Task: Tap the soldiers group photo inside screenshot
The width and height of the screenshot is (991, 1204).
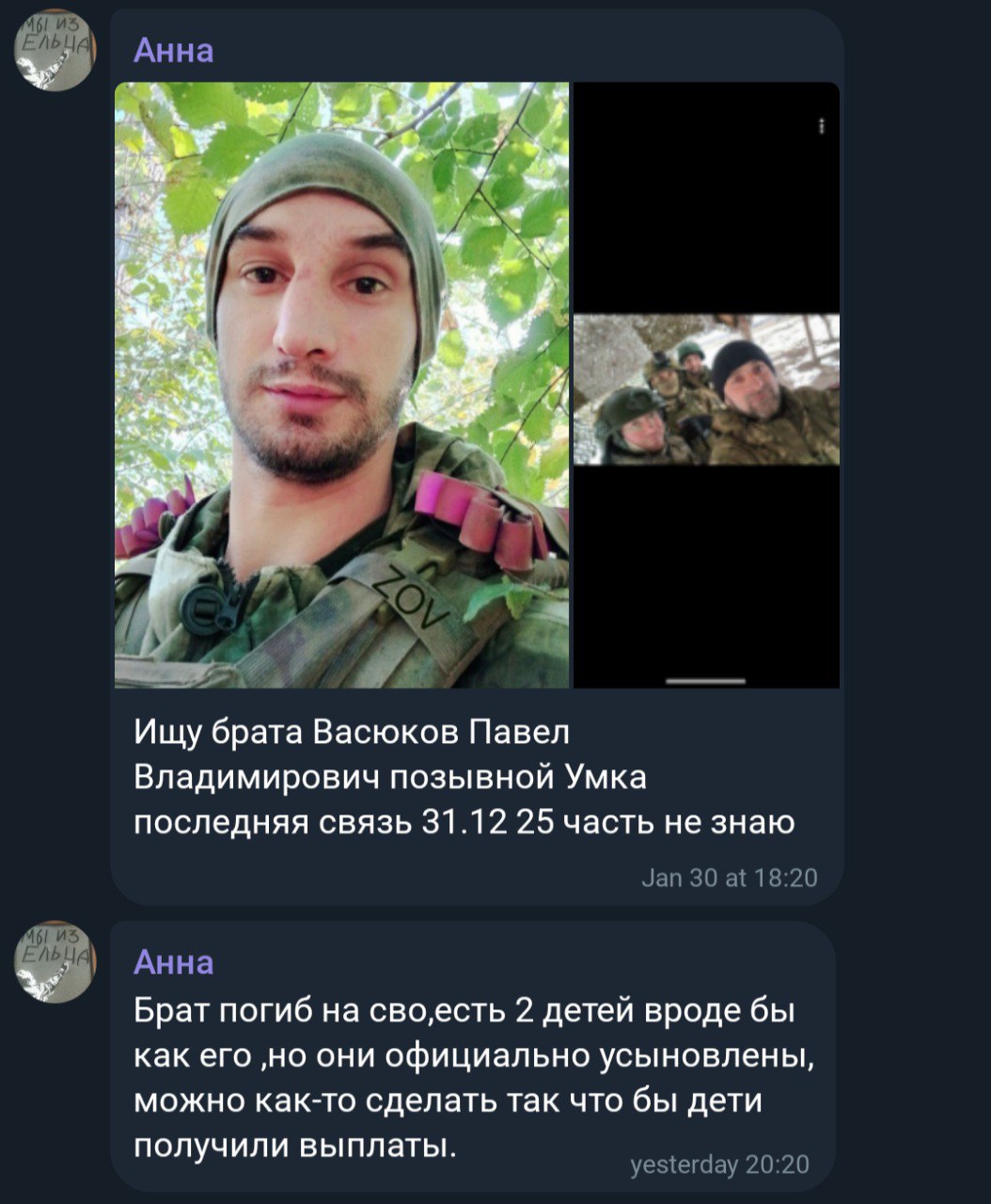Action: 706,389
